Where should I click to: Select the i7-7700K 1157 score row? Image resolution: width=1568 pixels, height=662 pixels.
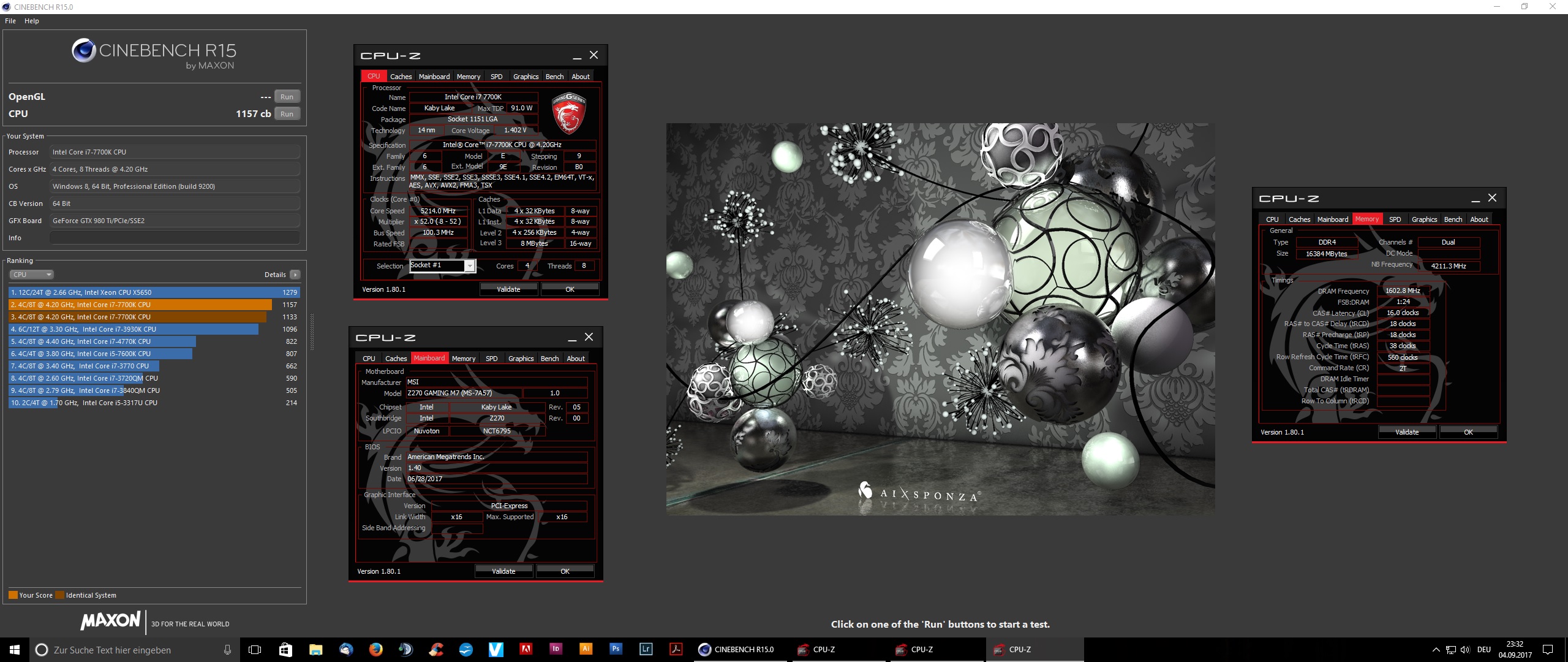(154, 305)
